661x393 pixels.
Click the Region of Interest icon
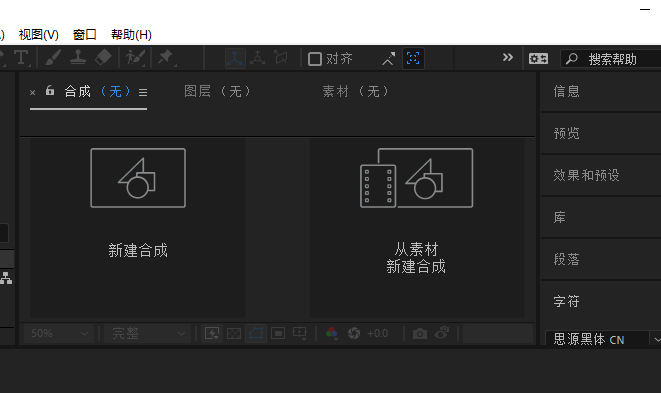278,334
